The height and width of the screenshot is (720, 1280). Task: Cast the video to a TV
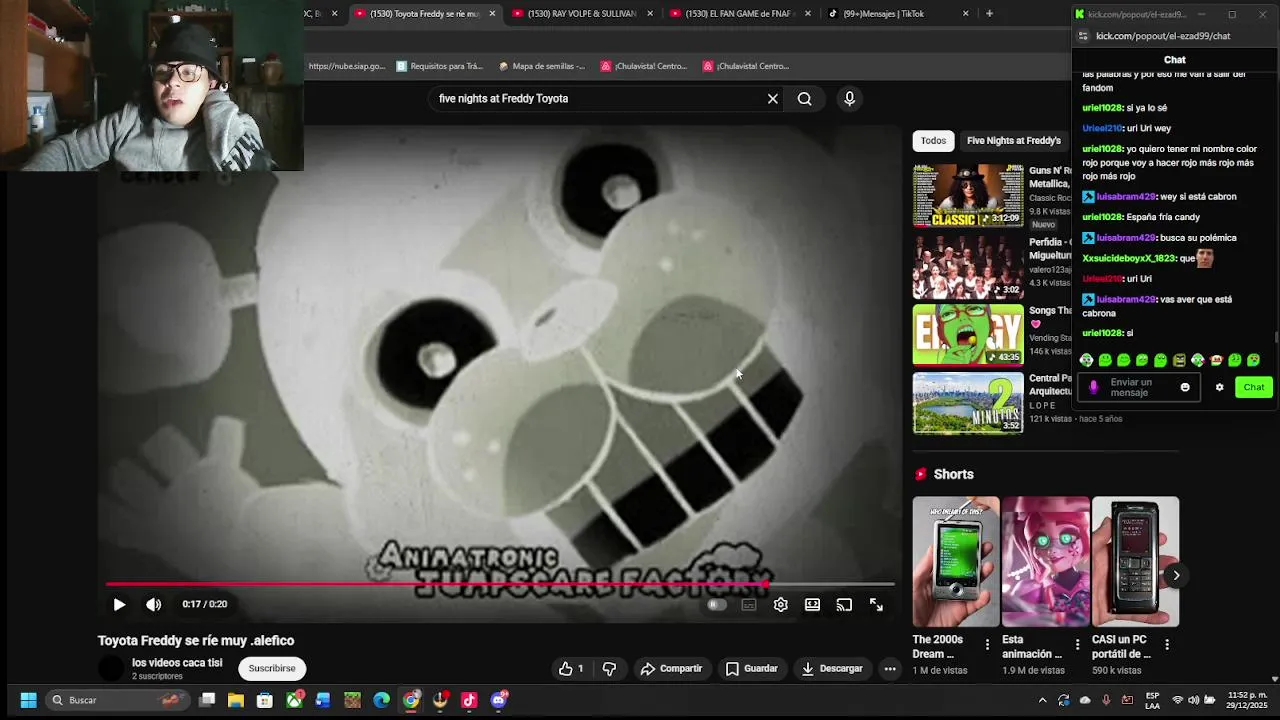pyautogui.click(x=844, y=605)
